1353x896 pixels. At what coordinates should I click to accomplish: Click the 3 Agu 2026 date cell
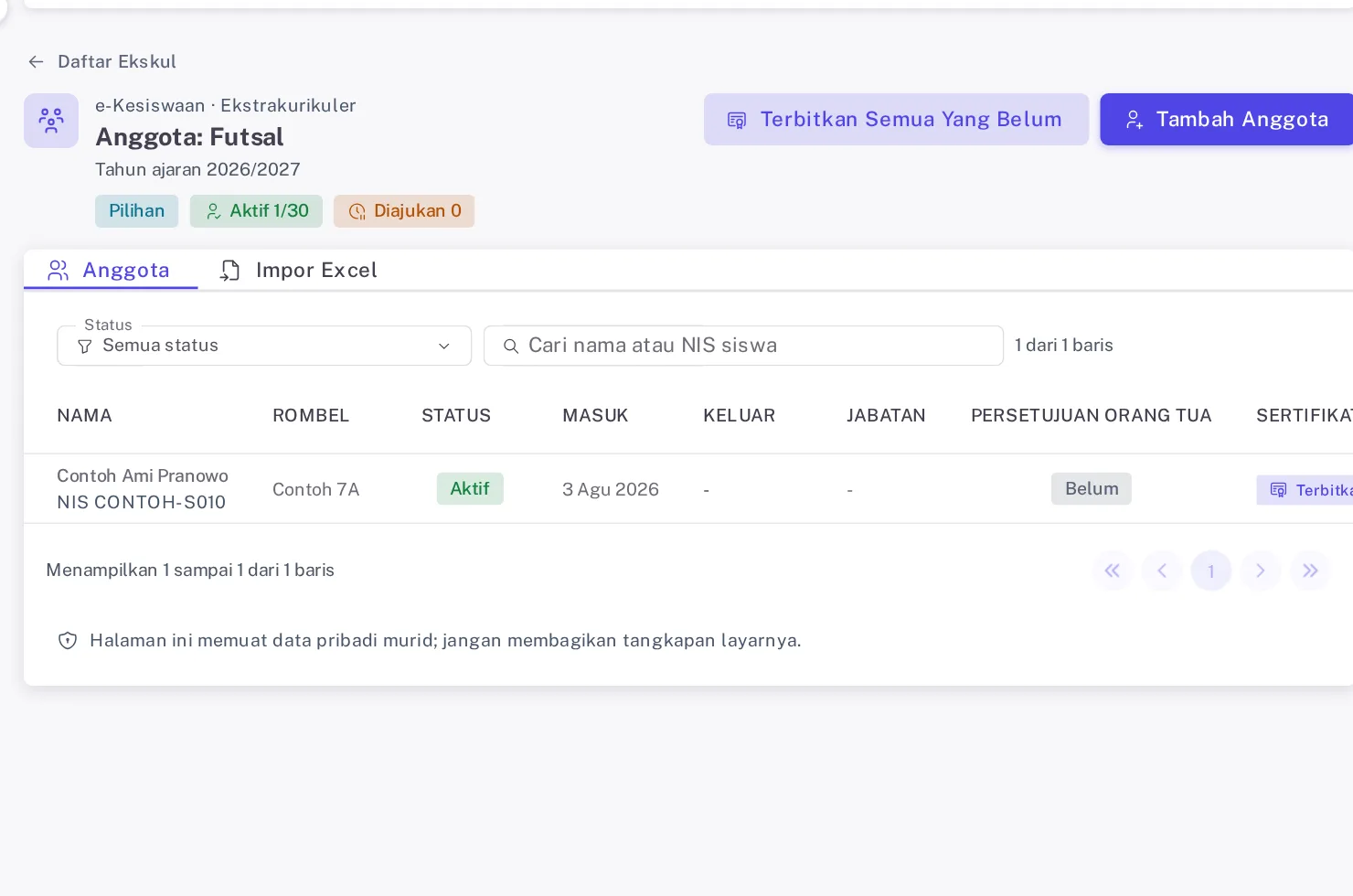[x=611, y=489]
